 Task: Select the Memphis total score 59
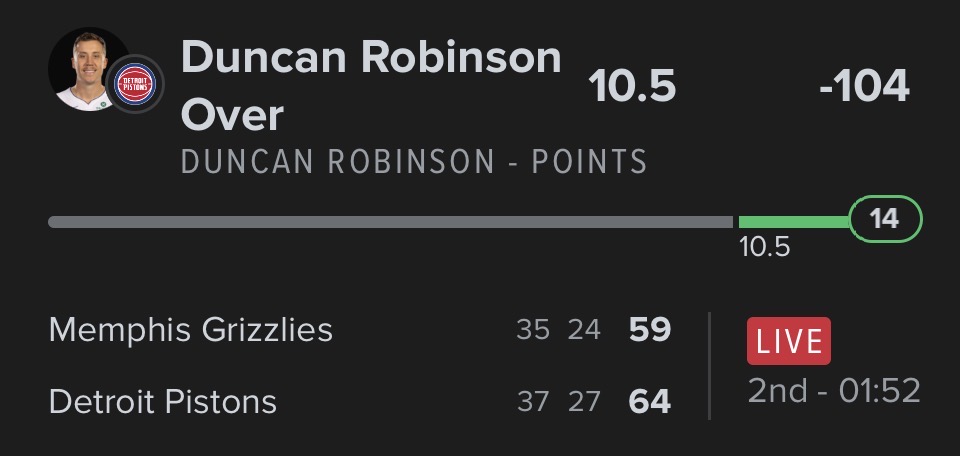(650, 330)
